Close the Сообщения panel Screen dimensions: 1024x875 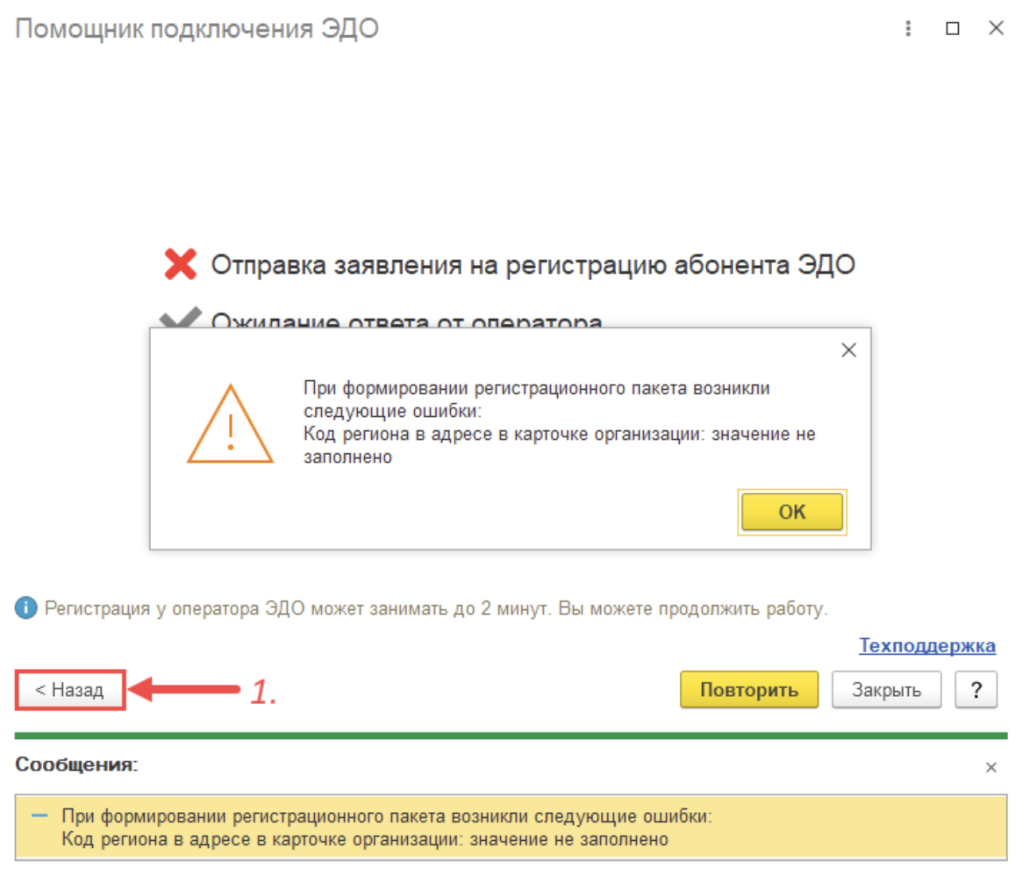click(991, 767)
